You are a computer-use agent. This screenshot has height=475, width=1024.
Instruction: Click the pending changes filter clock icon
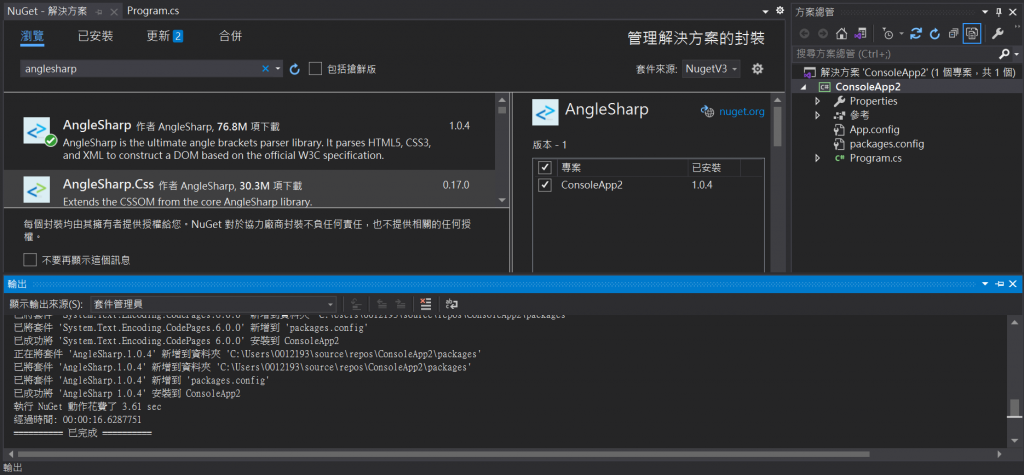[888, 33]
